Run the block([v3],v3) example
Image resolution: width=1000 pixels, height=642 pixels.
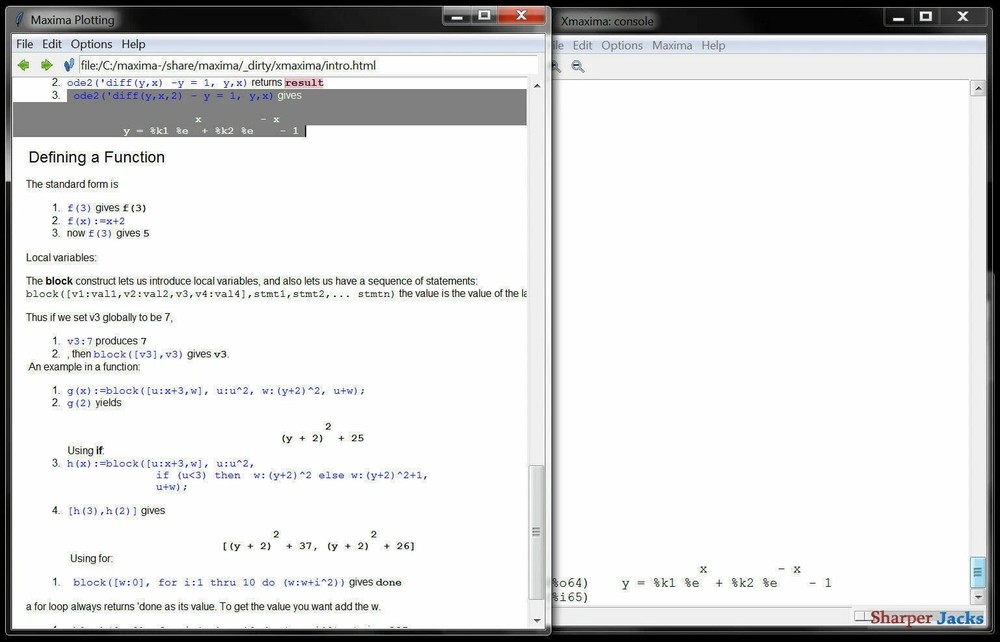click(x=138, y=354)
